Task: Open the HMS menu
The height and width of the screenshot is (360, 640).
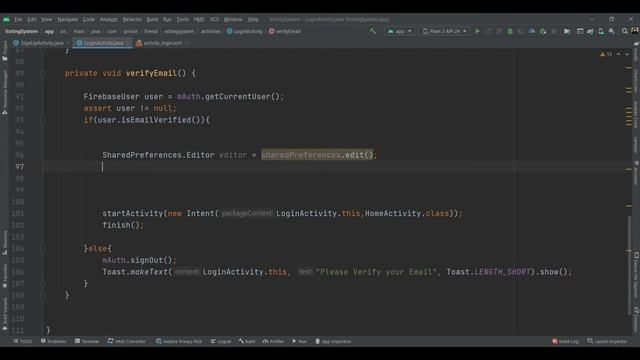Action: [x=199, y=19]
